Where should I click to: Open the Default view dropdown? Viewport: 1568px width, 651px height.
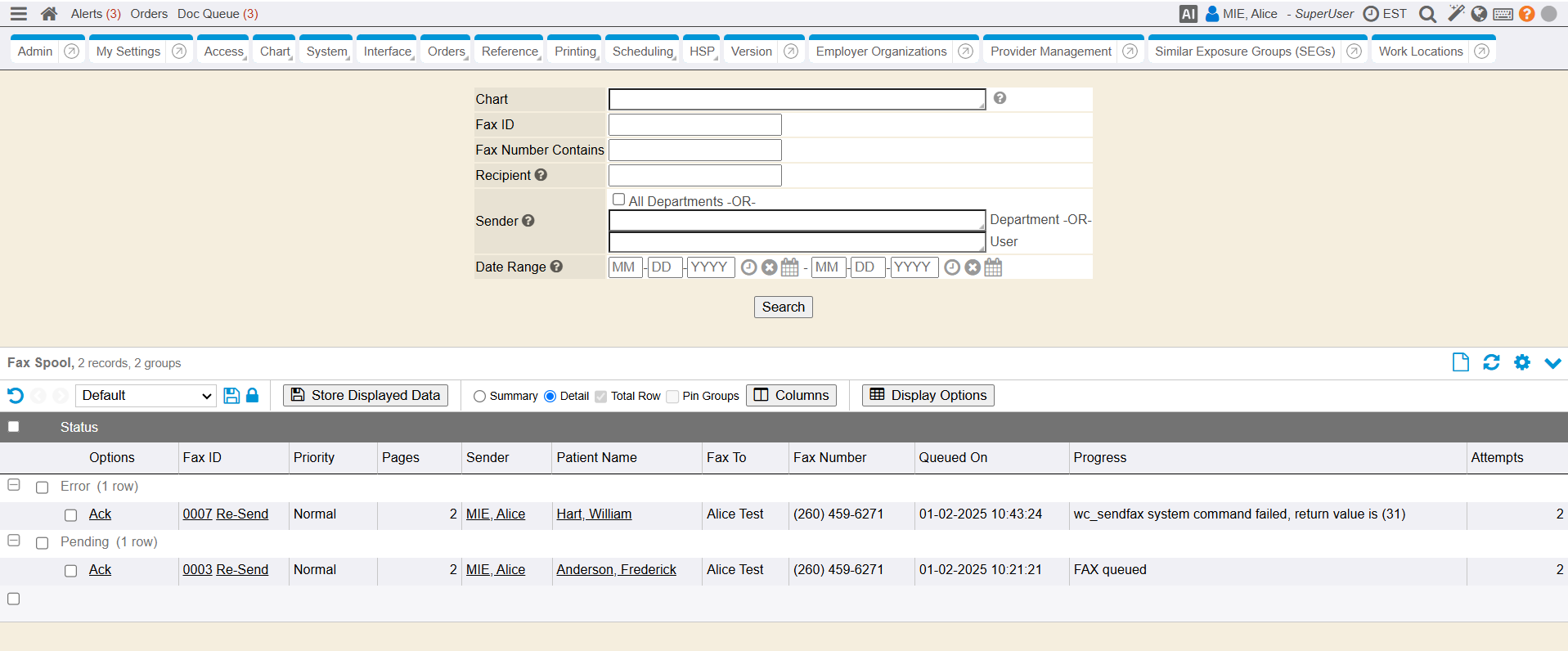[x=146, y=396]
